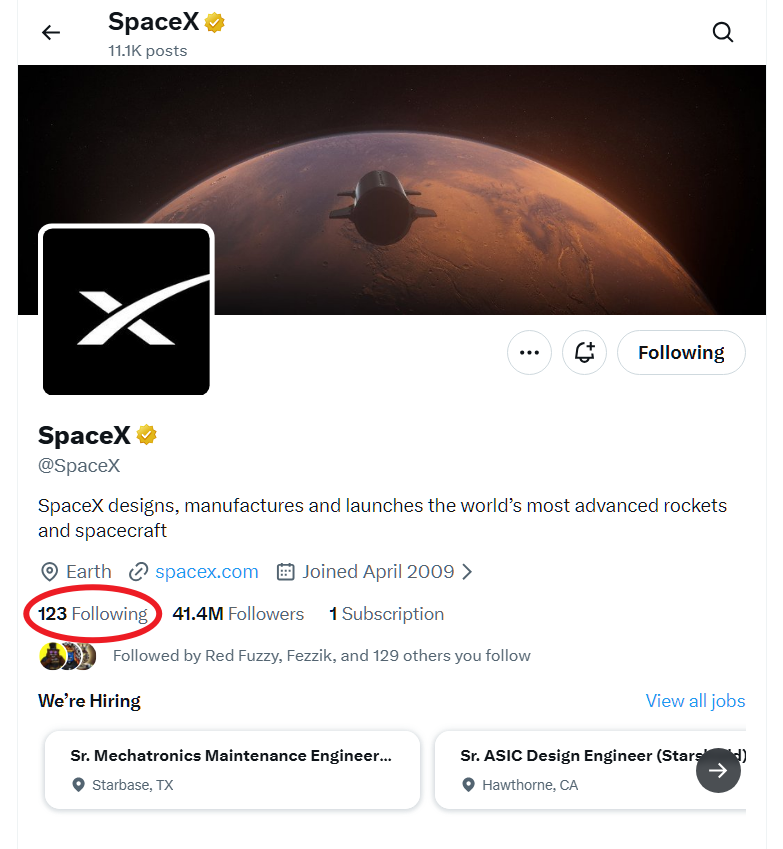The width and height of the screenshot is (783, 849).
Task: Open the Sr. Mechatronics Maintenance Engineer job card
Action: point(232,769)
